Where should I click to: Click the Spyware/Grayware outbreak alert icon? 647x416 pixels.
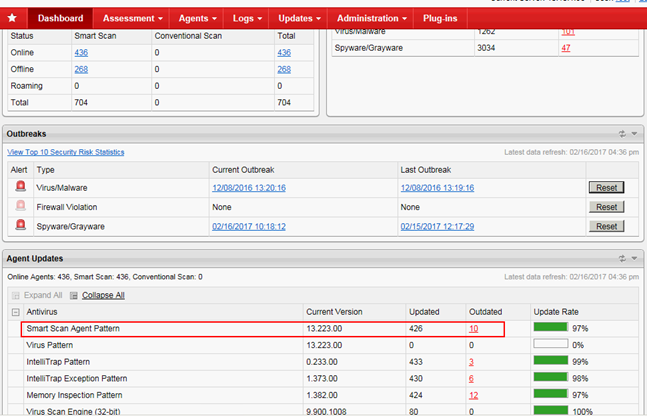(19, 226)
